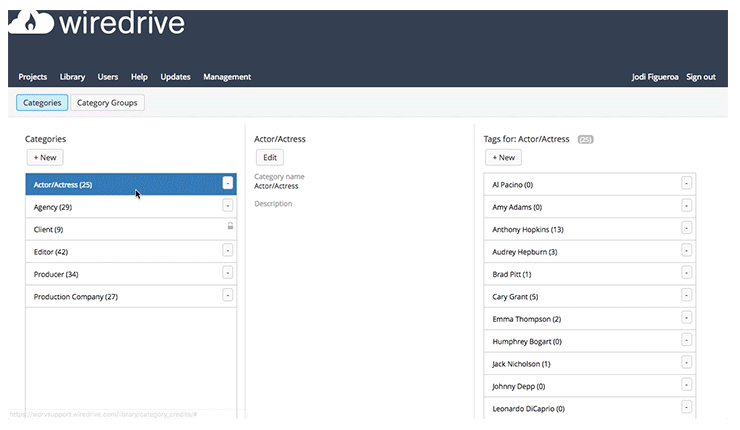Screen dimensions: 740x430
Task: Click the minus icon on Editor row
Action: [227, 250]
